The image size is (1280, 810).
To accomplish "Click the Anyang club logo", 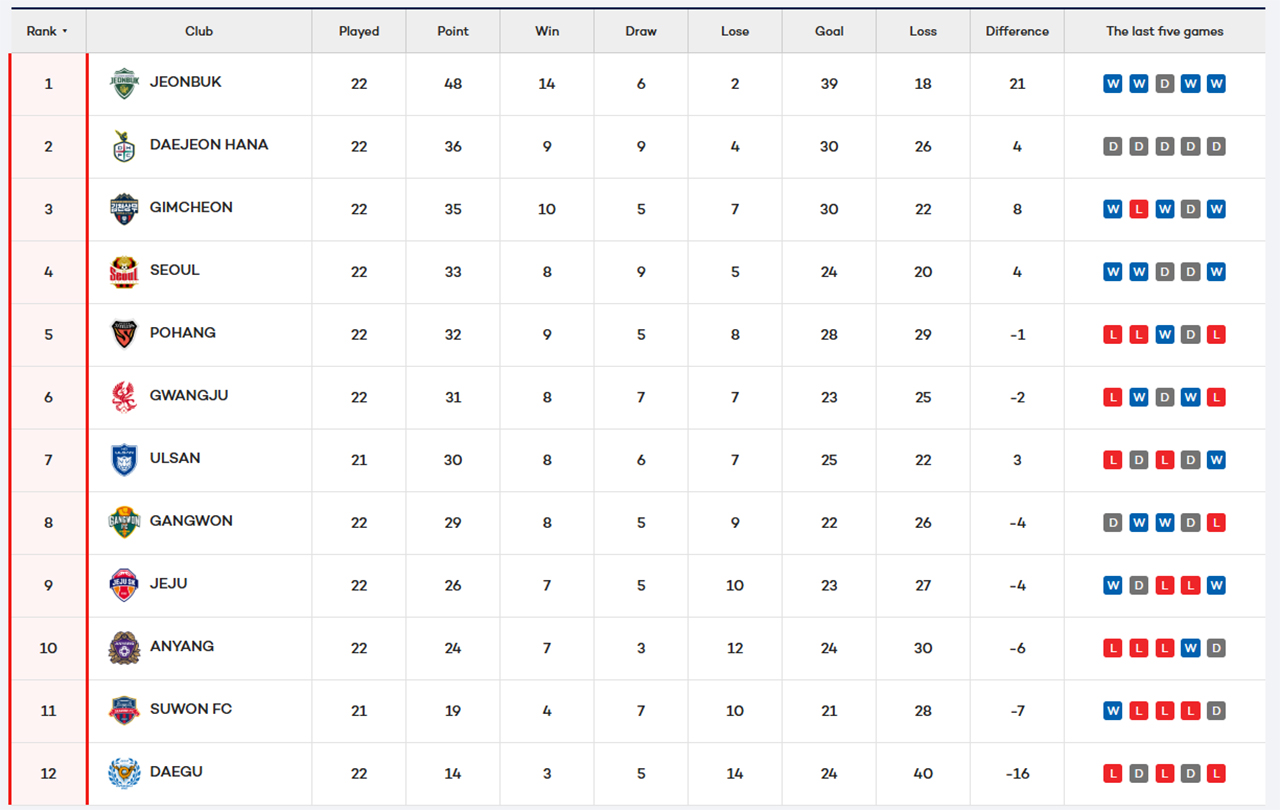I will tap(124, 648).
